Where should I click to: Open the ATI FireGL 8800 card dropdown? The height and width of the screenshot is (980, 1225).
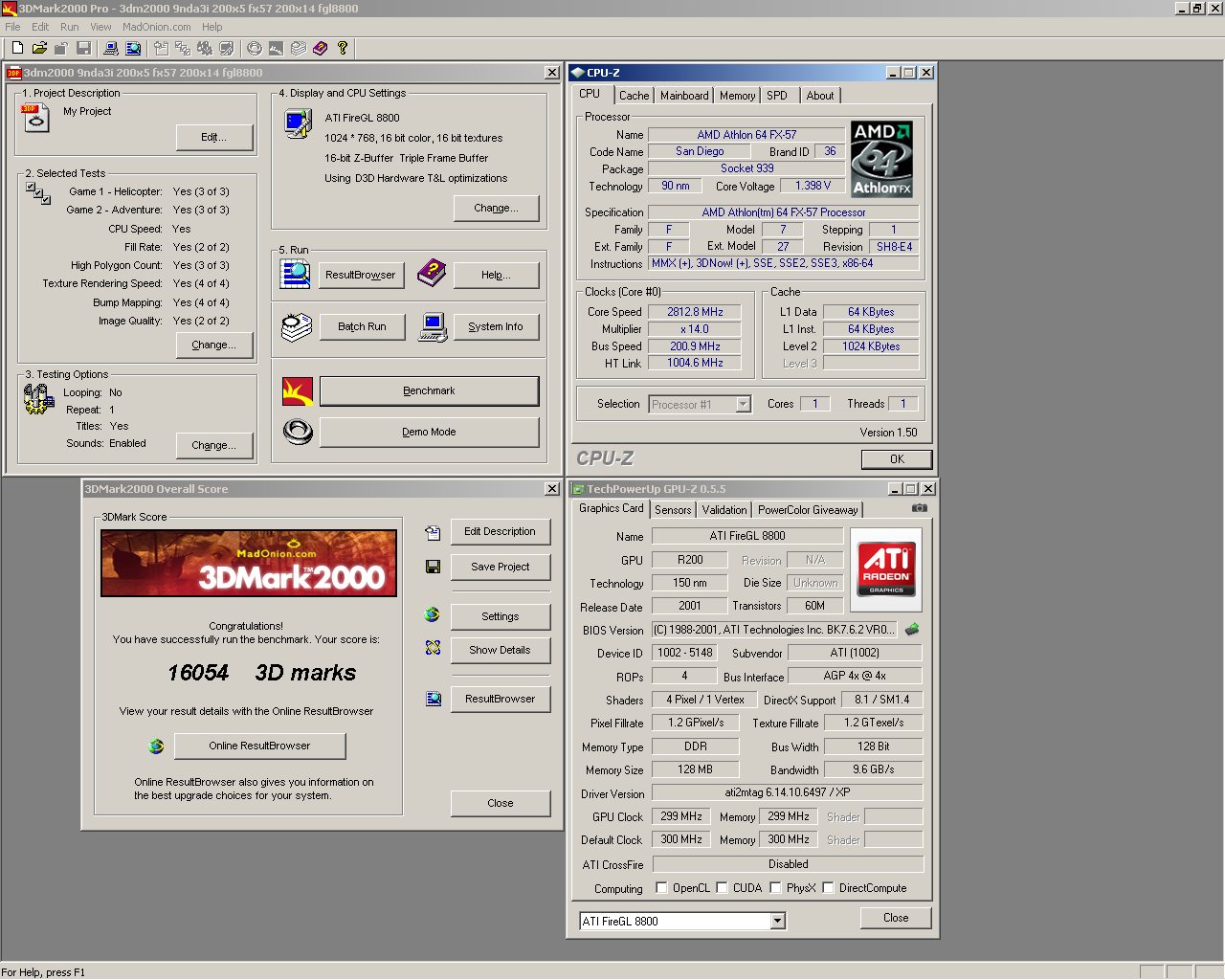pos(777,921)
